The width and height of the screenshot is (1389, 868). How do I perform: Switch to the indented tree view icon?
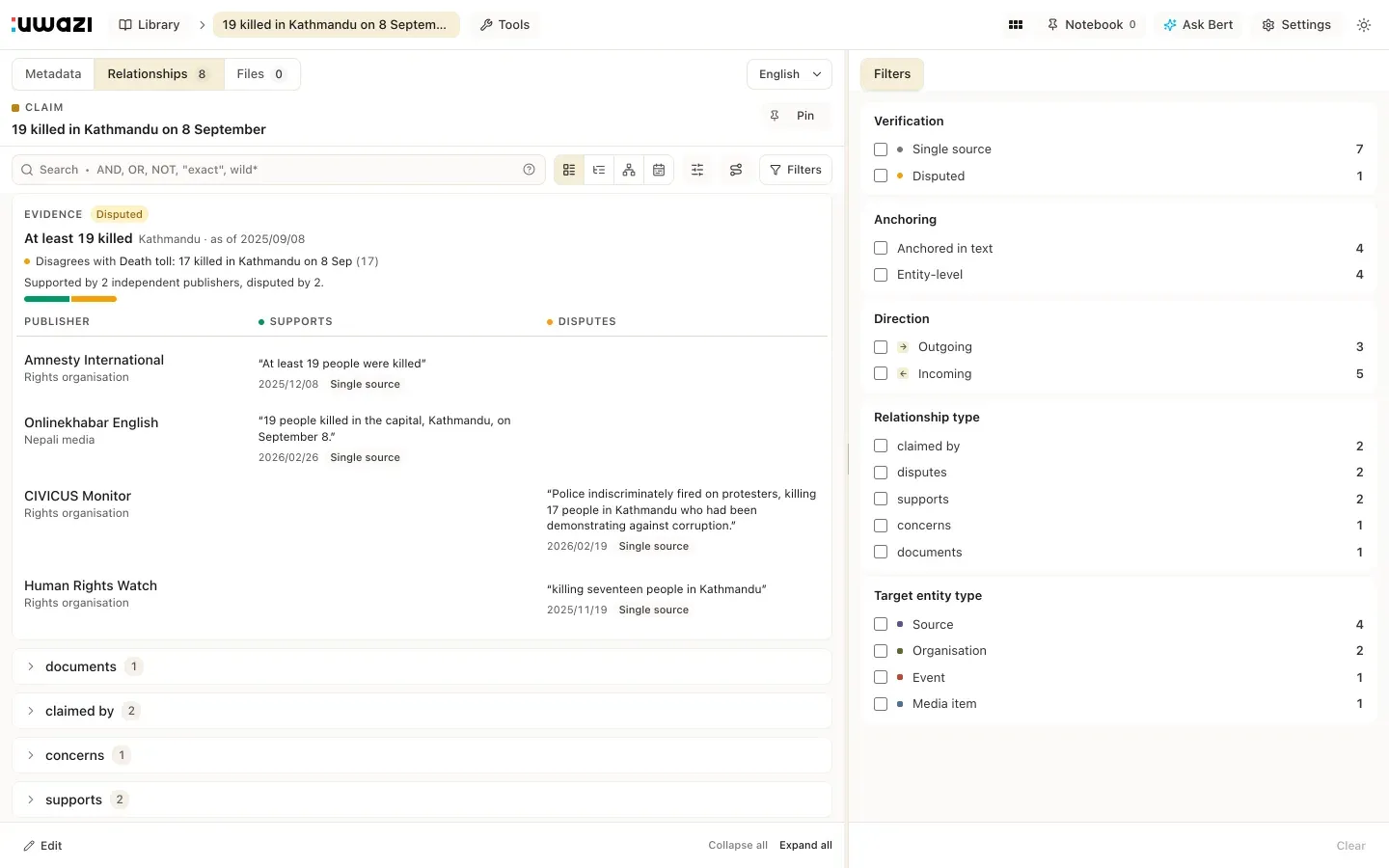(x=599, y=170)
